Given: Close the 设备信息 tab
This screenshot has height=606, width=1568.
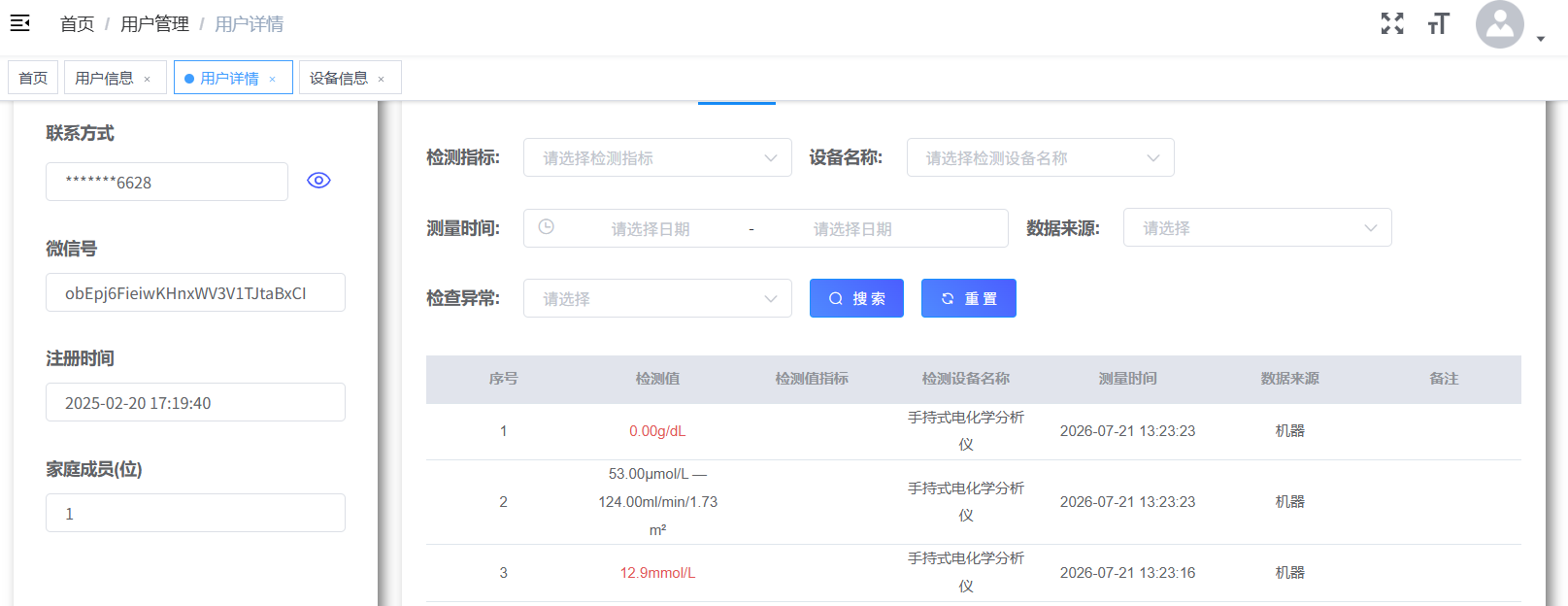Looking at the screenshot, I should (382, 80).
